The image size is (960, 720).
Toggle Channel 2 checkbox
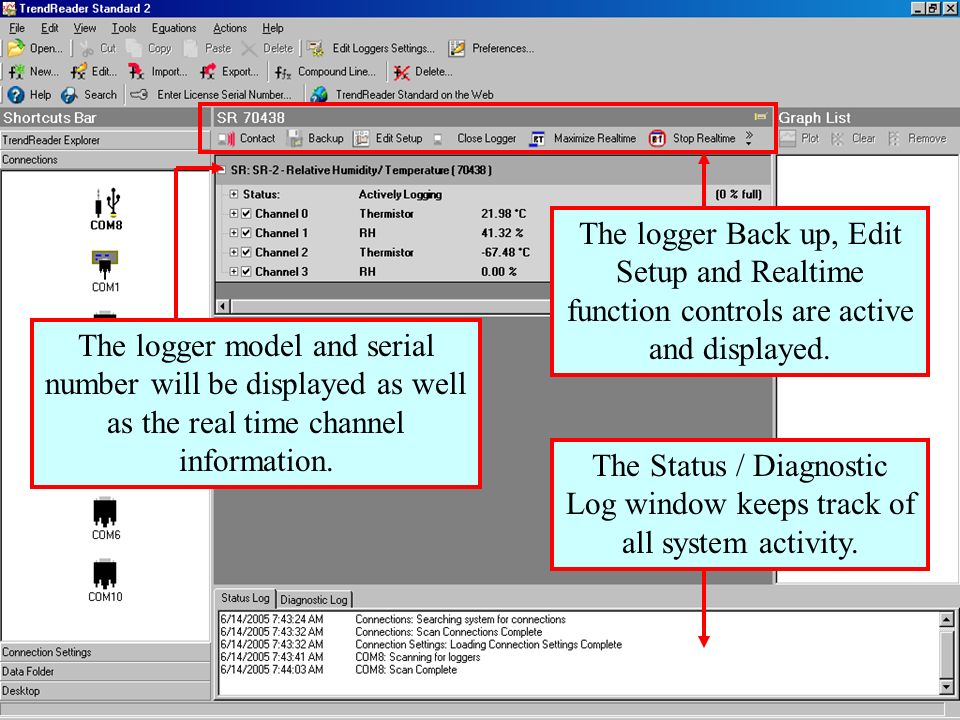[x=246, y=252]
